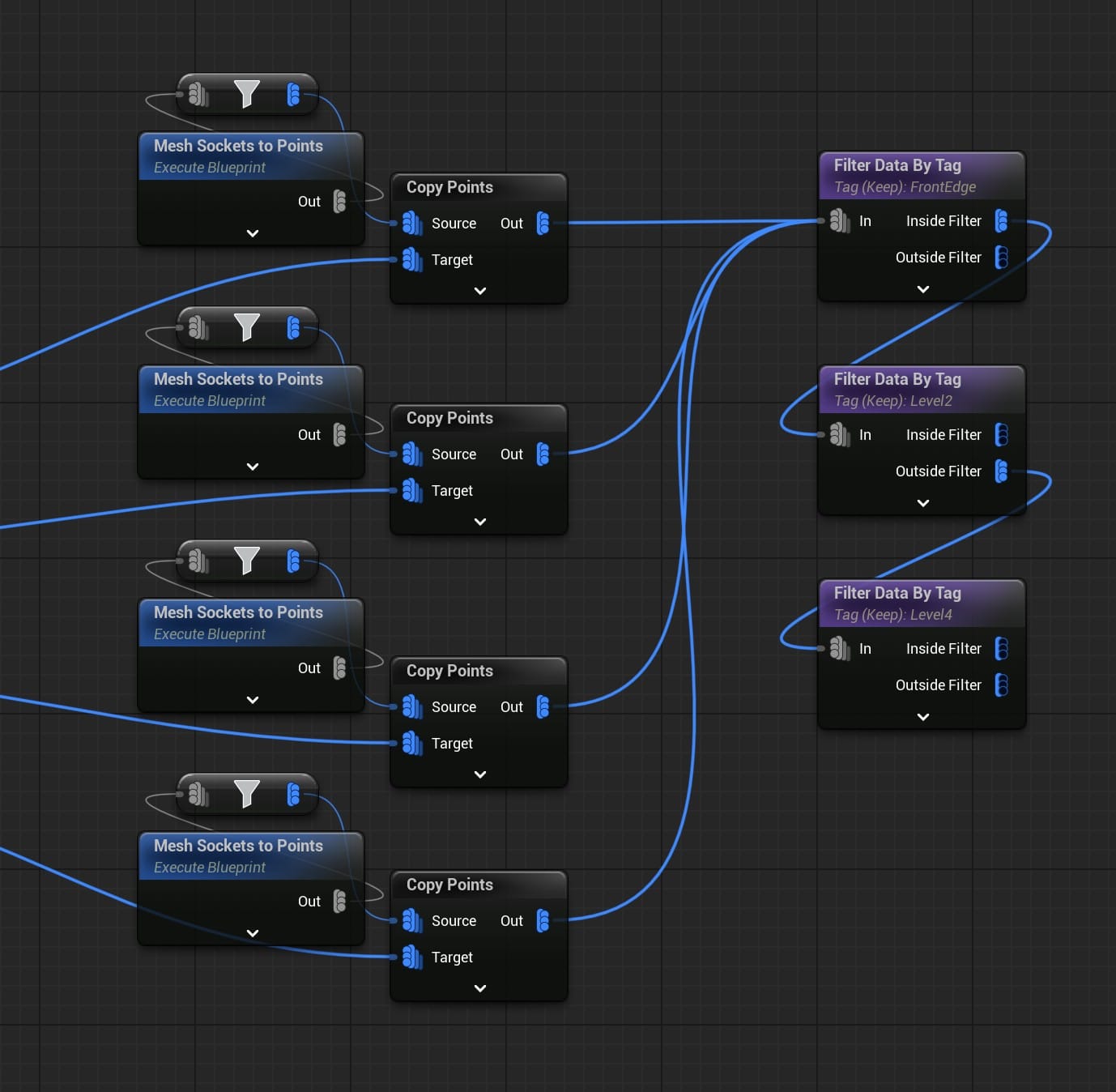Screen dimensions: 1116x1092
Task: Click the blue output pin on the bottom compact filter node
Action: [294, 795]
